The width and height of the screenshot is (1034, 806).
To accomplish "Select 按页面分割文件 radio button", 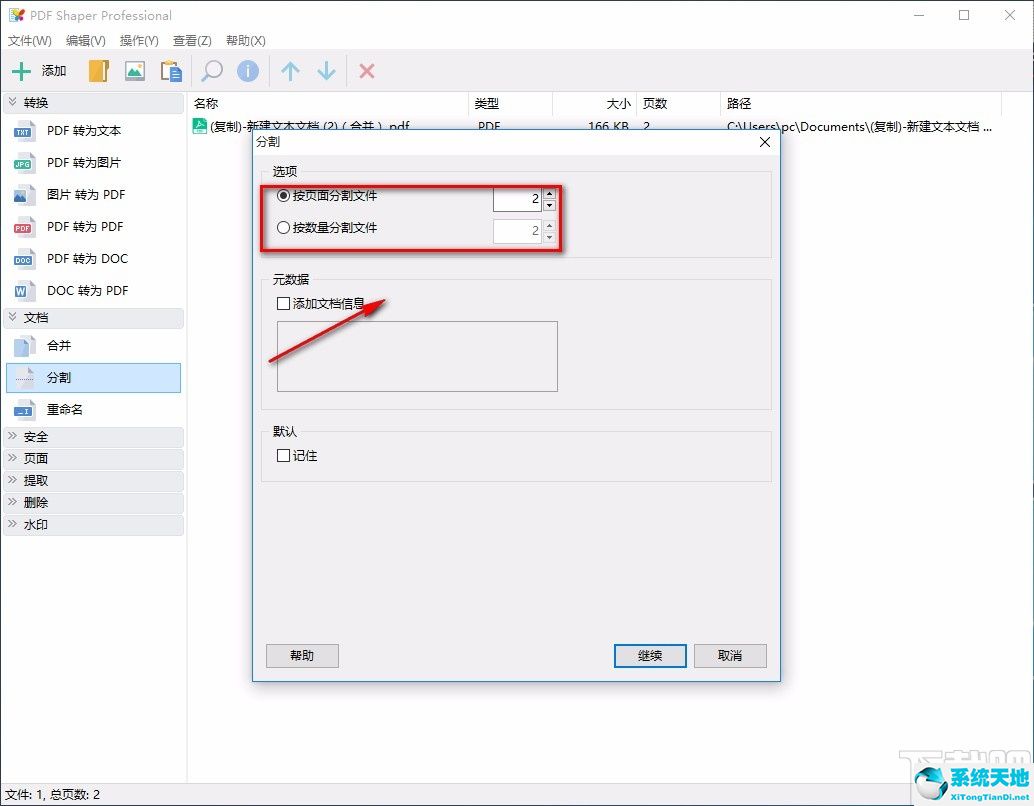I will (284, 196).
